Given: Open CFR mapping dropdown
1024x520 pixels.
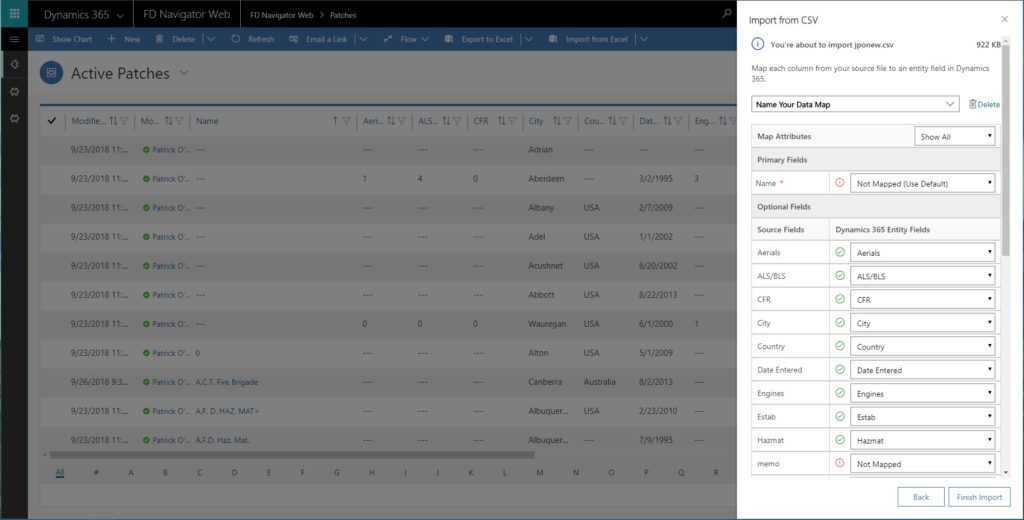Looking at the screenshot, I should pos(923,300).
